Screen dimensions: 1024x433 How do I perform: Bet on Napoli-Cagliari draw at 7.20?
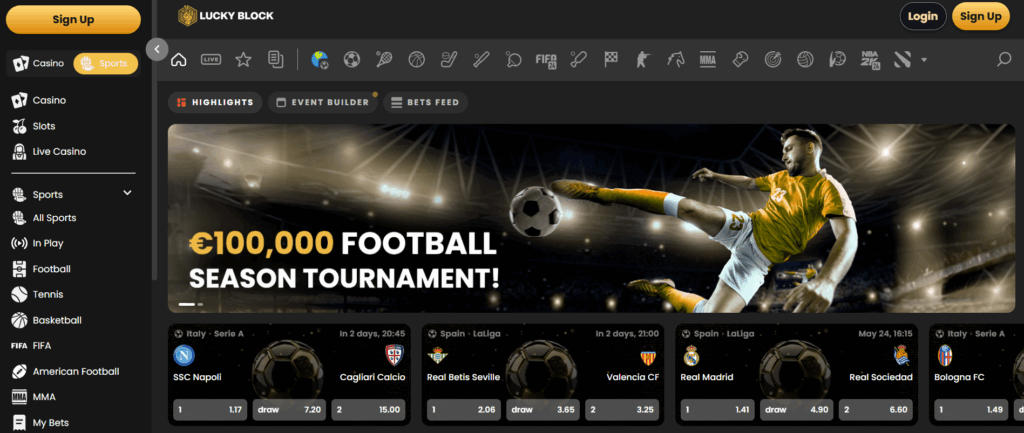coord(289,409)
